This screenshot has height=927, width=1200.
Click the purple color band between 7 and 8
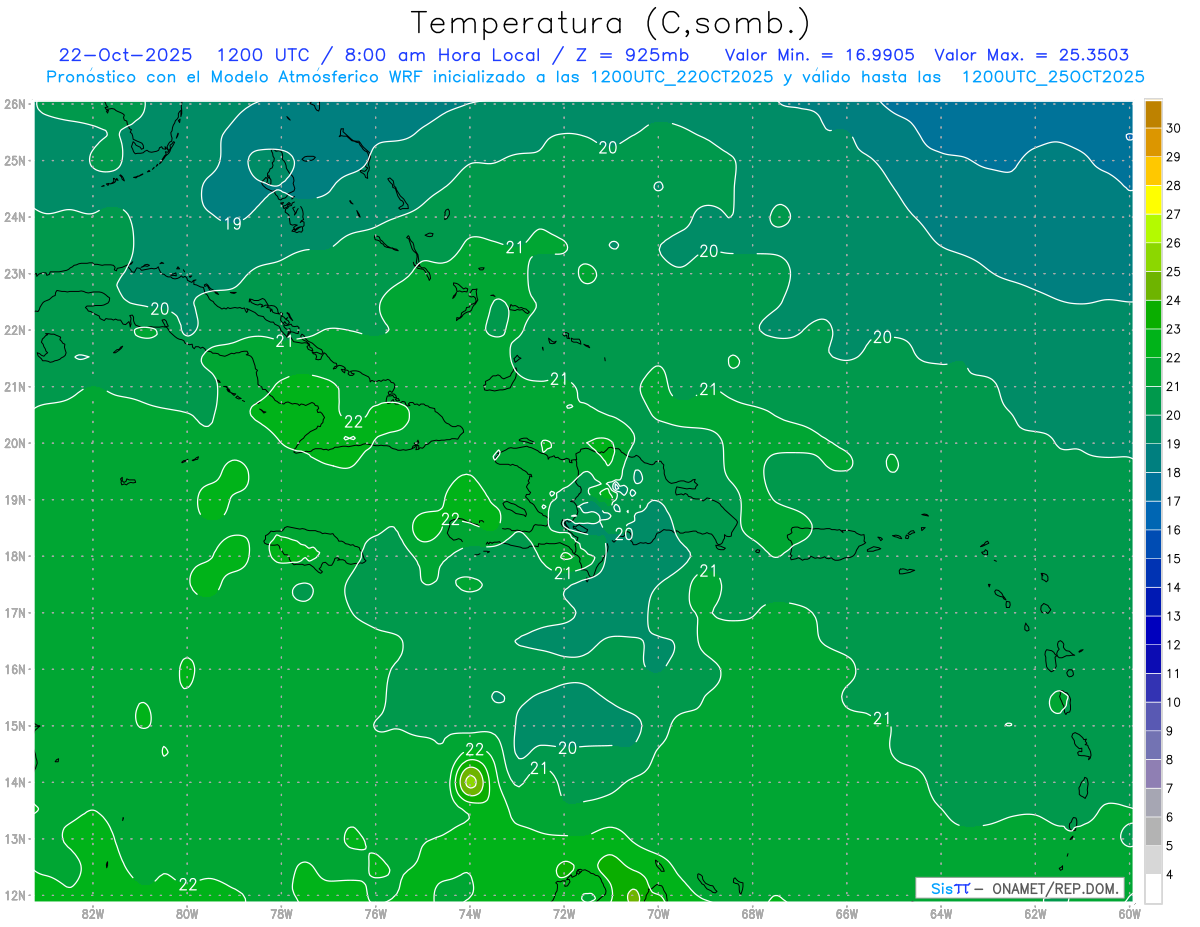1153,774
